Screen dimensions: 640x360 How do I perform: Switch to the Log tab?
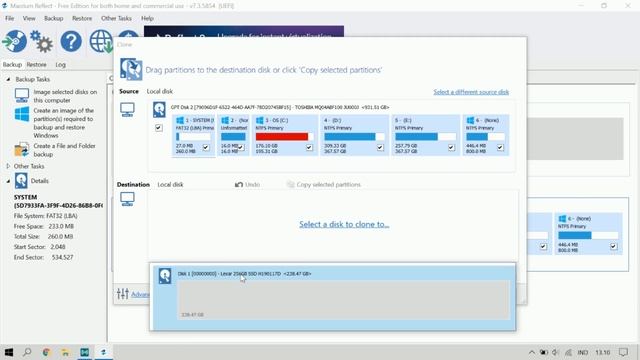coord(60,64)
